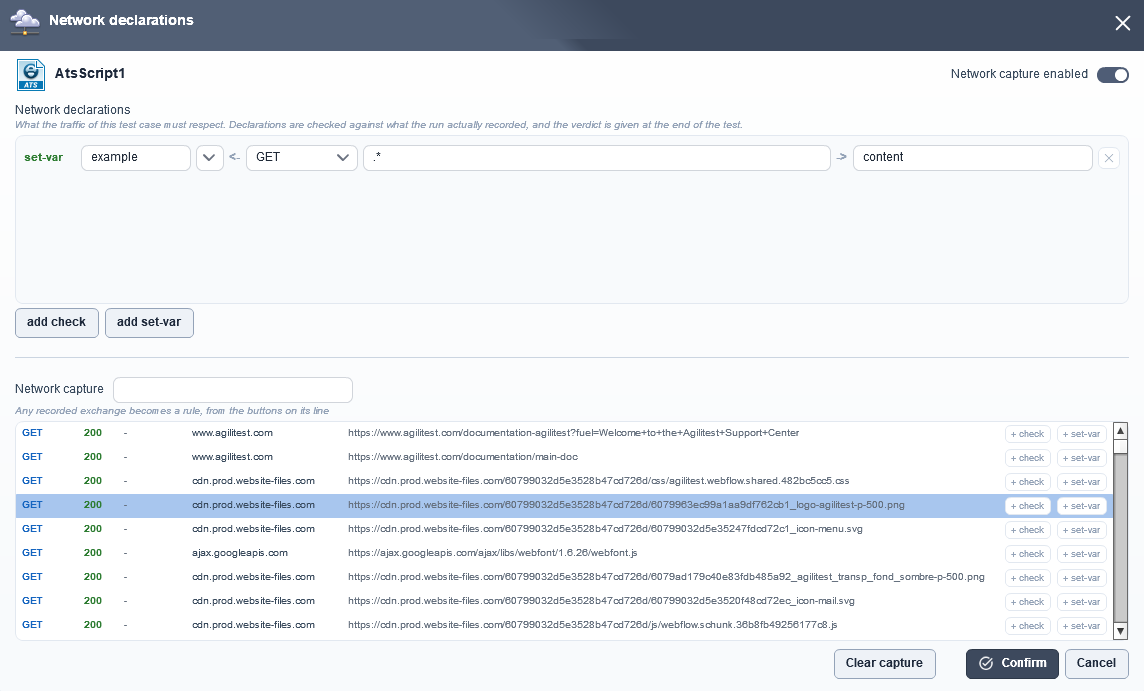Screen dimensions: 1144x691
Task: Add set-var for icon-menu.svg row
Action: tap(1081, 530)
